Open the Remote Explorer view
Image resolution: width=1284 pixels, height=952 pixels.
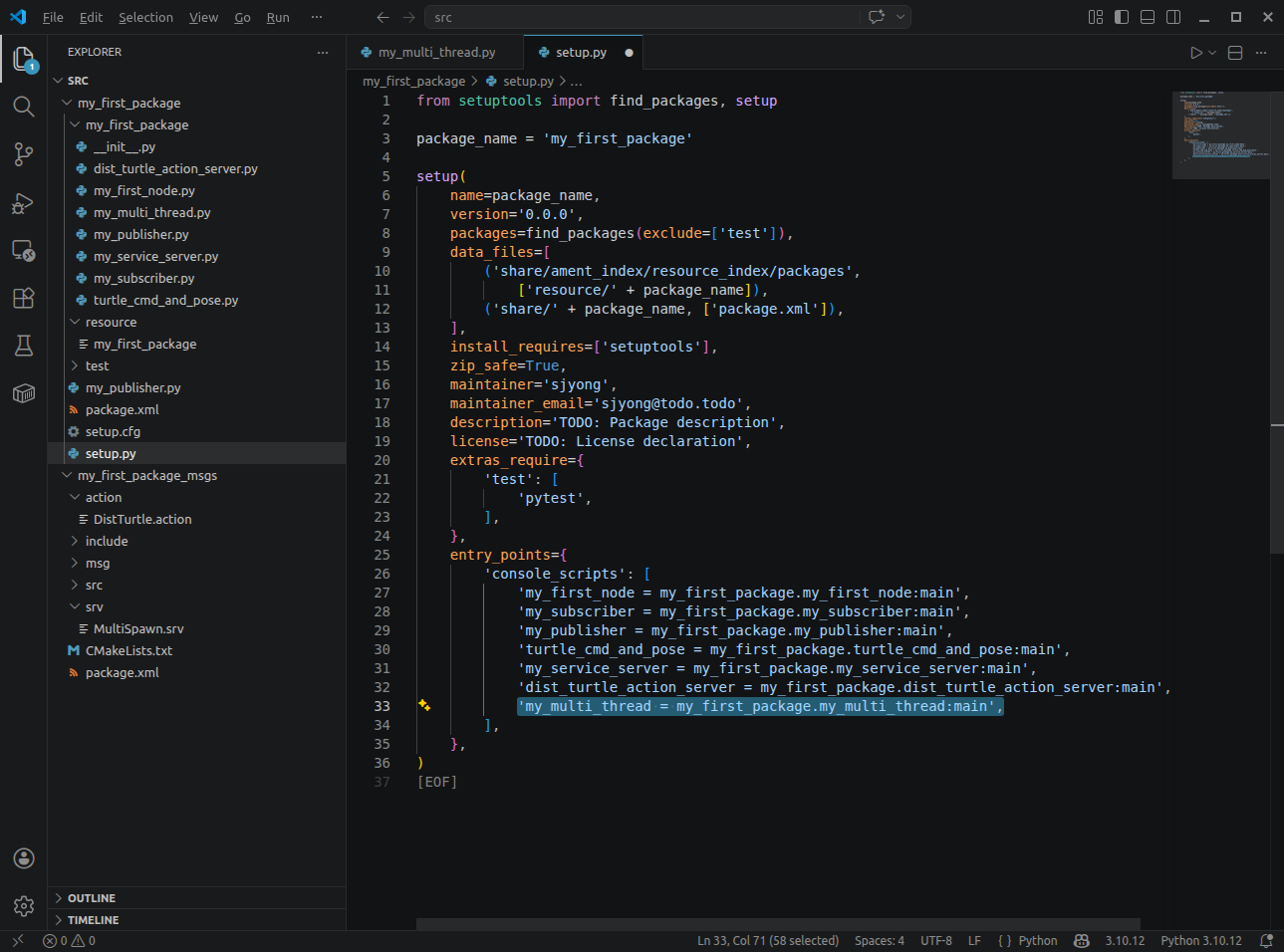[x=24, y=250]
